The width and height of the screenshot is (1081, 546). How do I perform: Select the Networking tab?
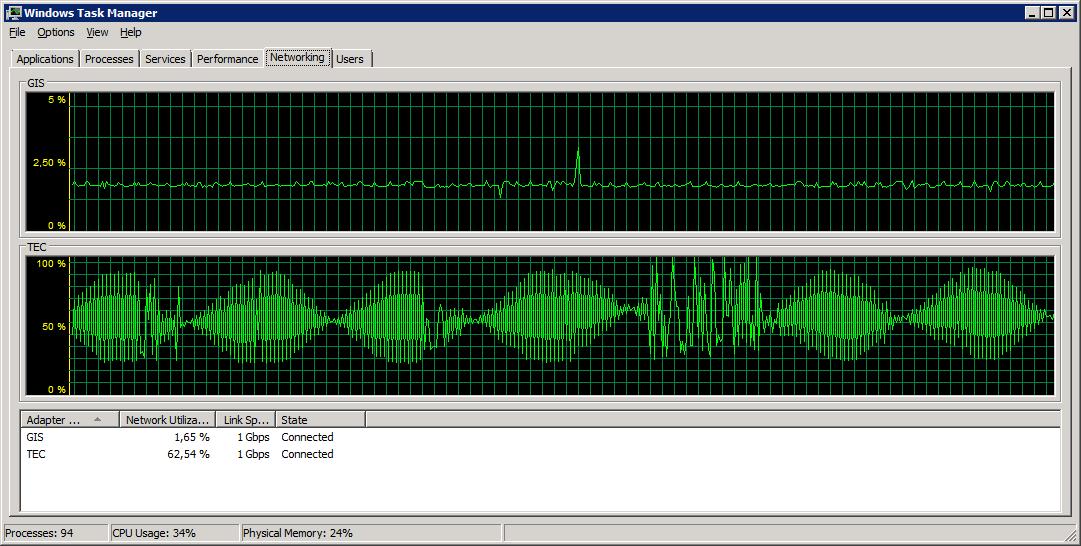click(297, 58)
